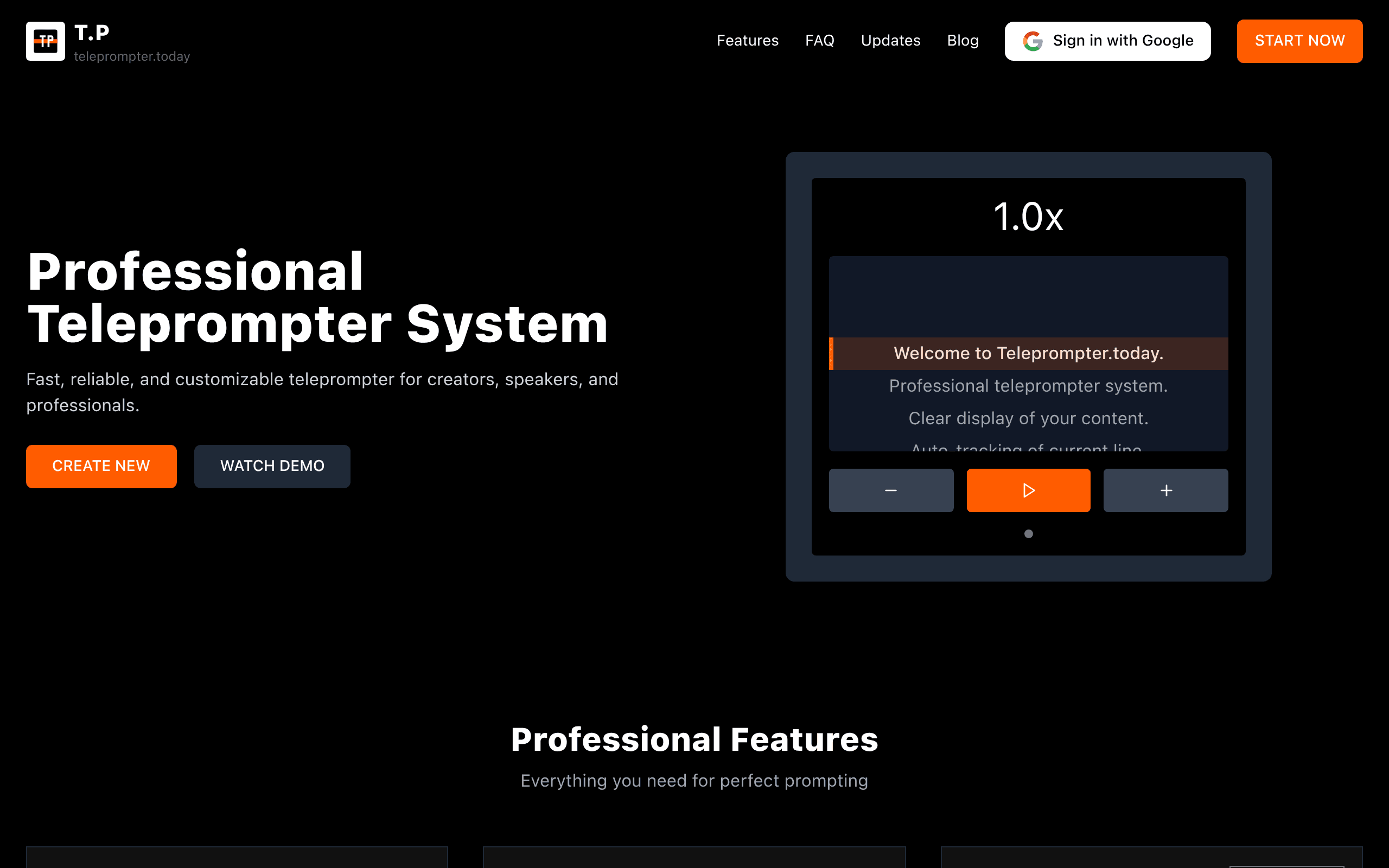The image size is (1389, 868).
Task: Click the T.P brand name
Action: click(x=92, y=33)
